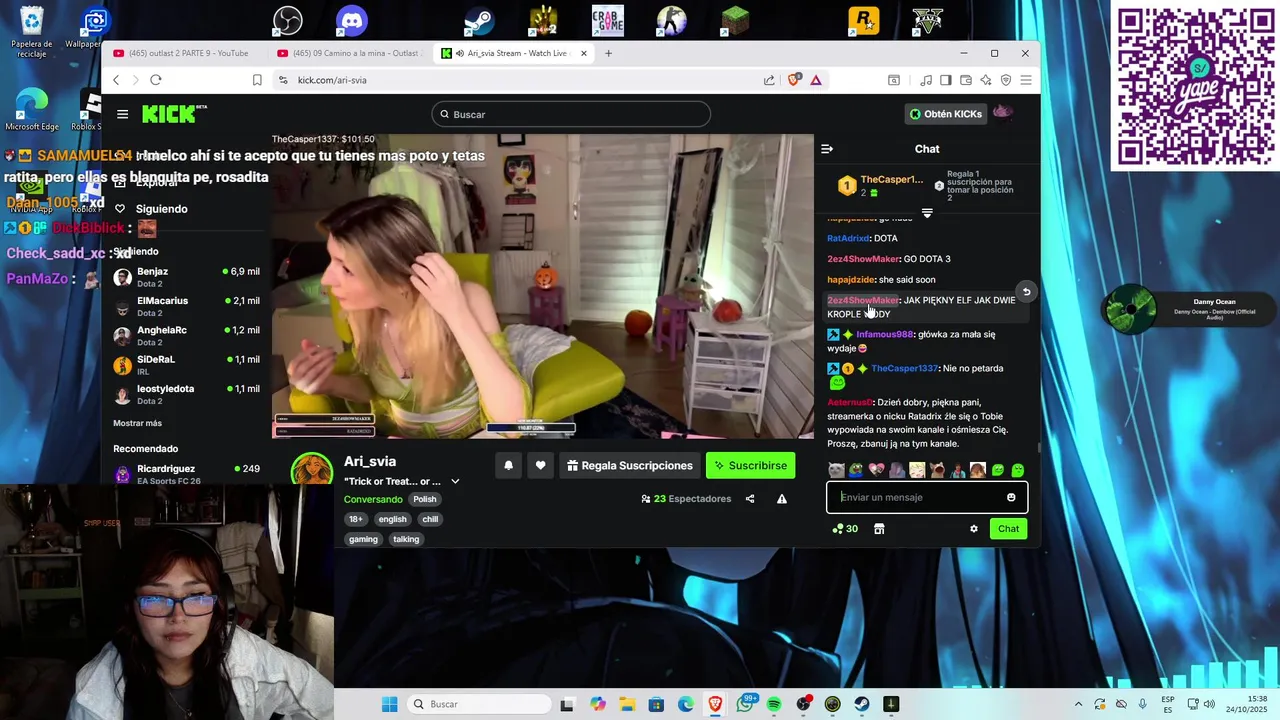Open WhatsApp from the taskbar
The width and height of the screenshot is (1280, 720).
point(745,704)
